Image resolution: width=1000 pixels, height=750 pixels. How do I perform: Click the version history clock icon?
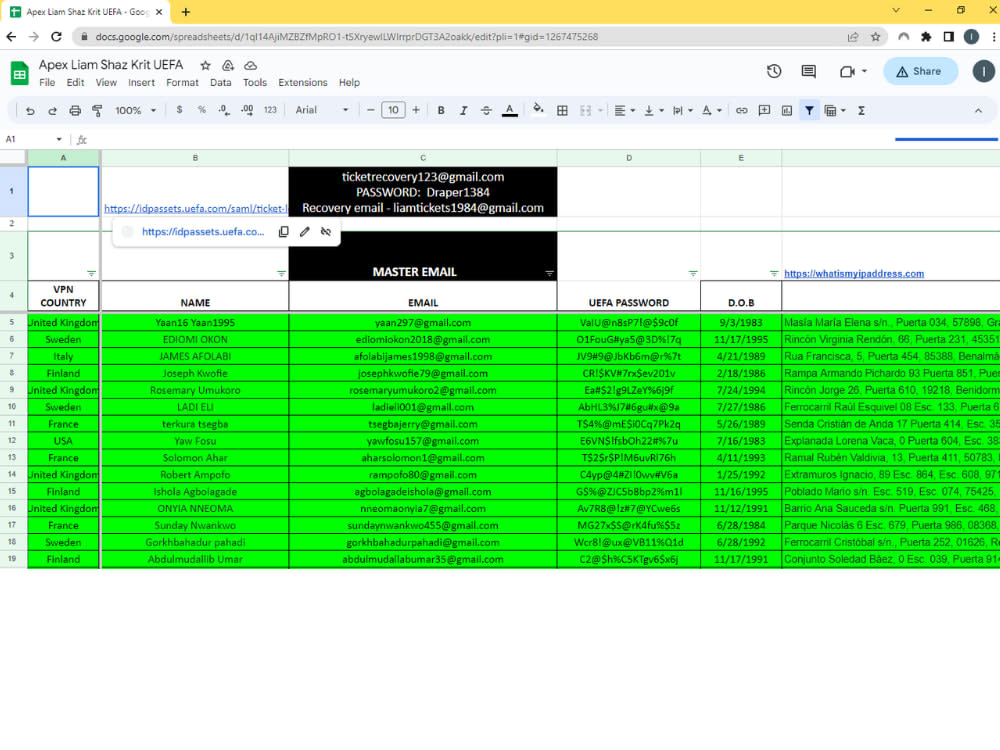(x=773, y=71)
